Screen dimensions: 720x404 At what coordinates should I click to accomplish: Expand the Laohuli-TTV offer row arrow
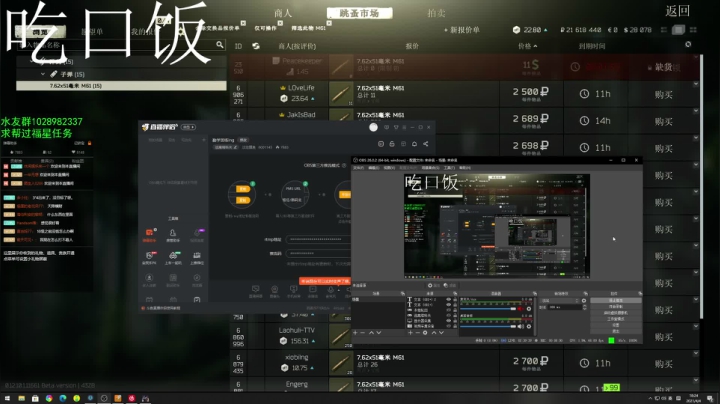(x=696, y=326)
